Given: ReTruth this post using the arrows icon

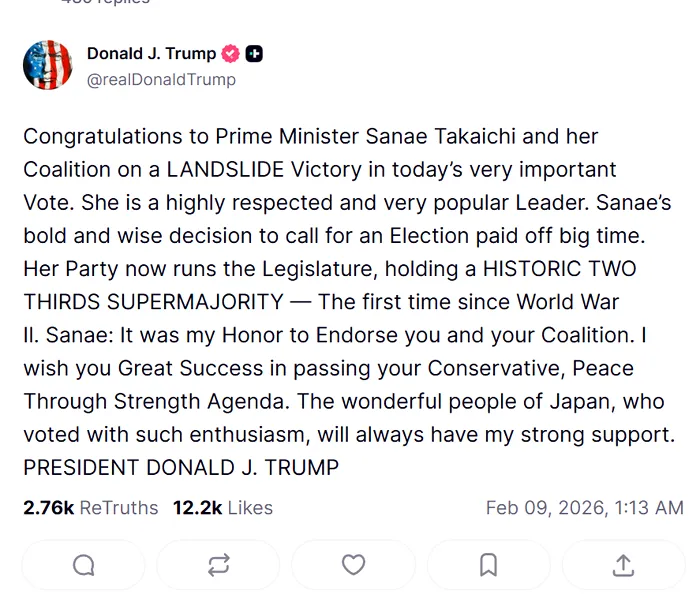Looking at the screenshot, I should (218, 566).
